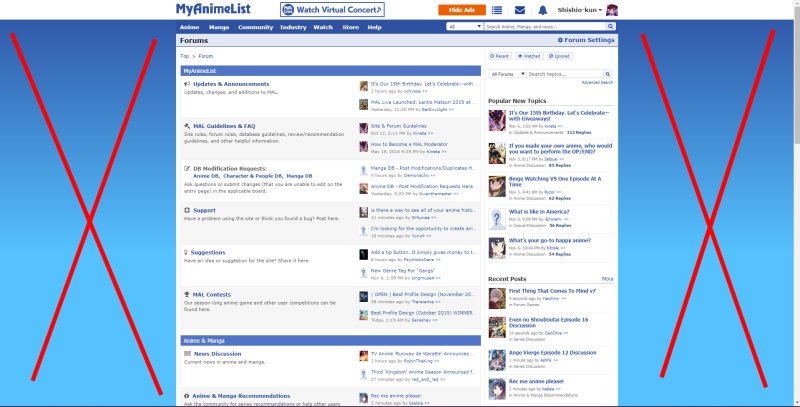Open the Shishio-kun account dropdown
Image resolution: width=800 pixels, height=407 pixels.
580,10
